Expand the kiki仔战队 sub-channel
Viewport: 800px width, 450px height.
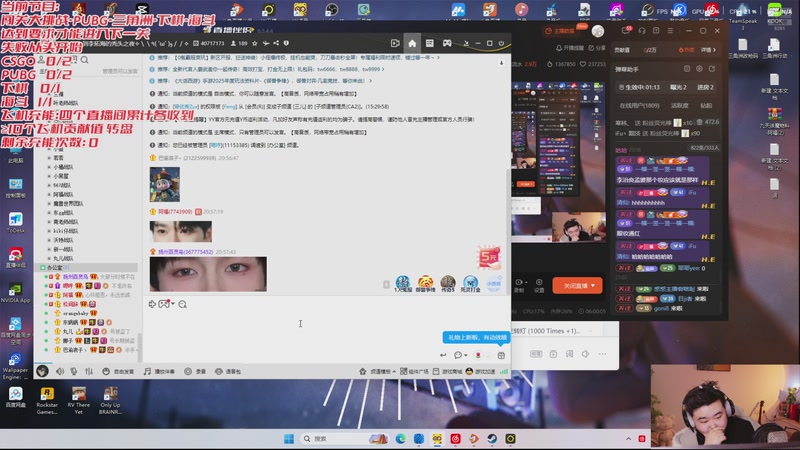49,231
